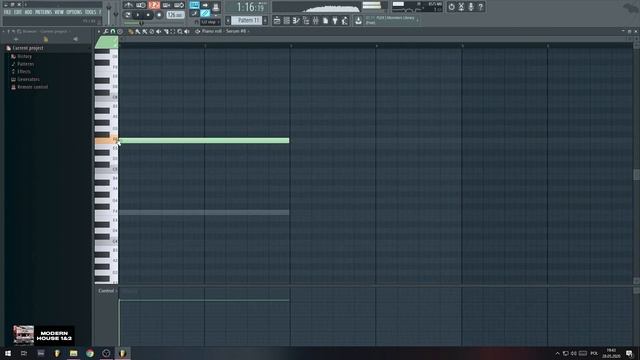
Task: Select previous pattern with left arrow
Action: (x=228, y=20)
